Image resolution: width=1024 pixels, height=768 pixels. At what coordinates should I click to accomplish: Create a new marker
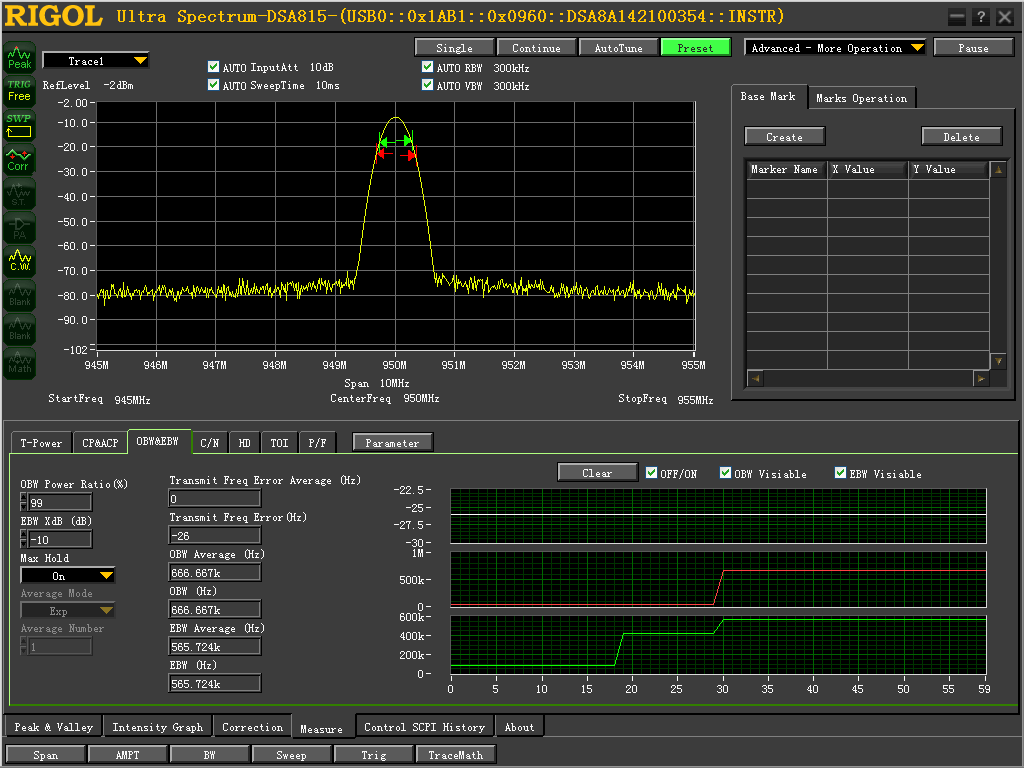click(x=784, y=136)
